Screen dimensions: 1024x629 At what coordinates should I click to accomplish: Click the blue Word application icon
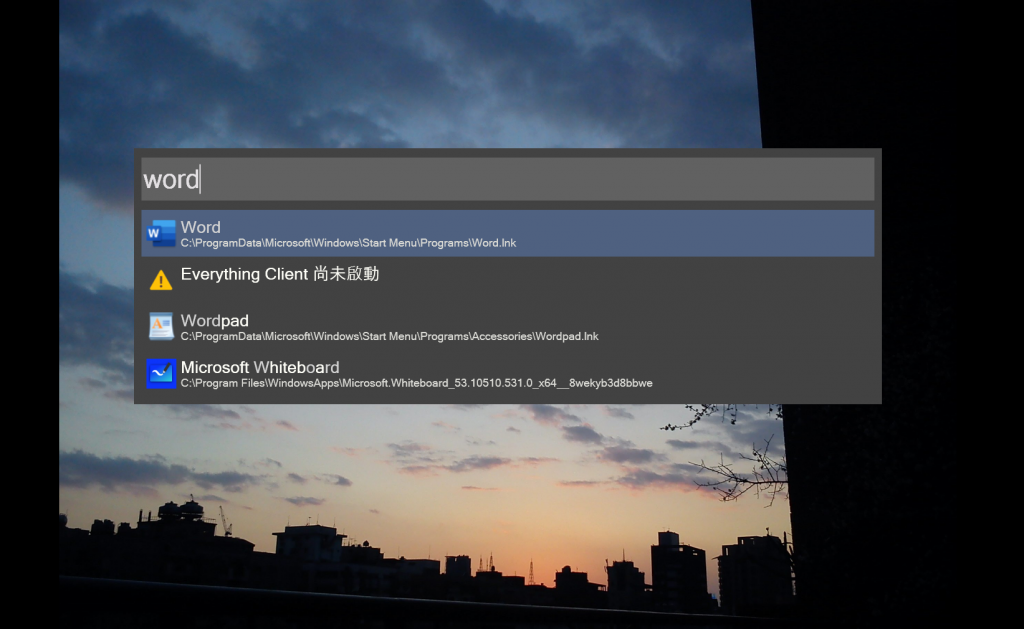pos(161,233)
